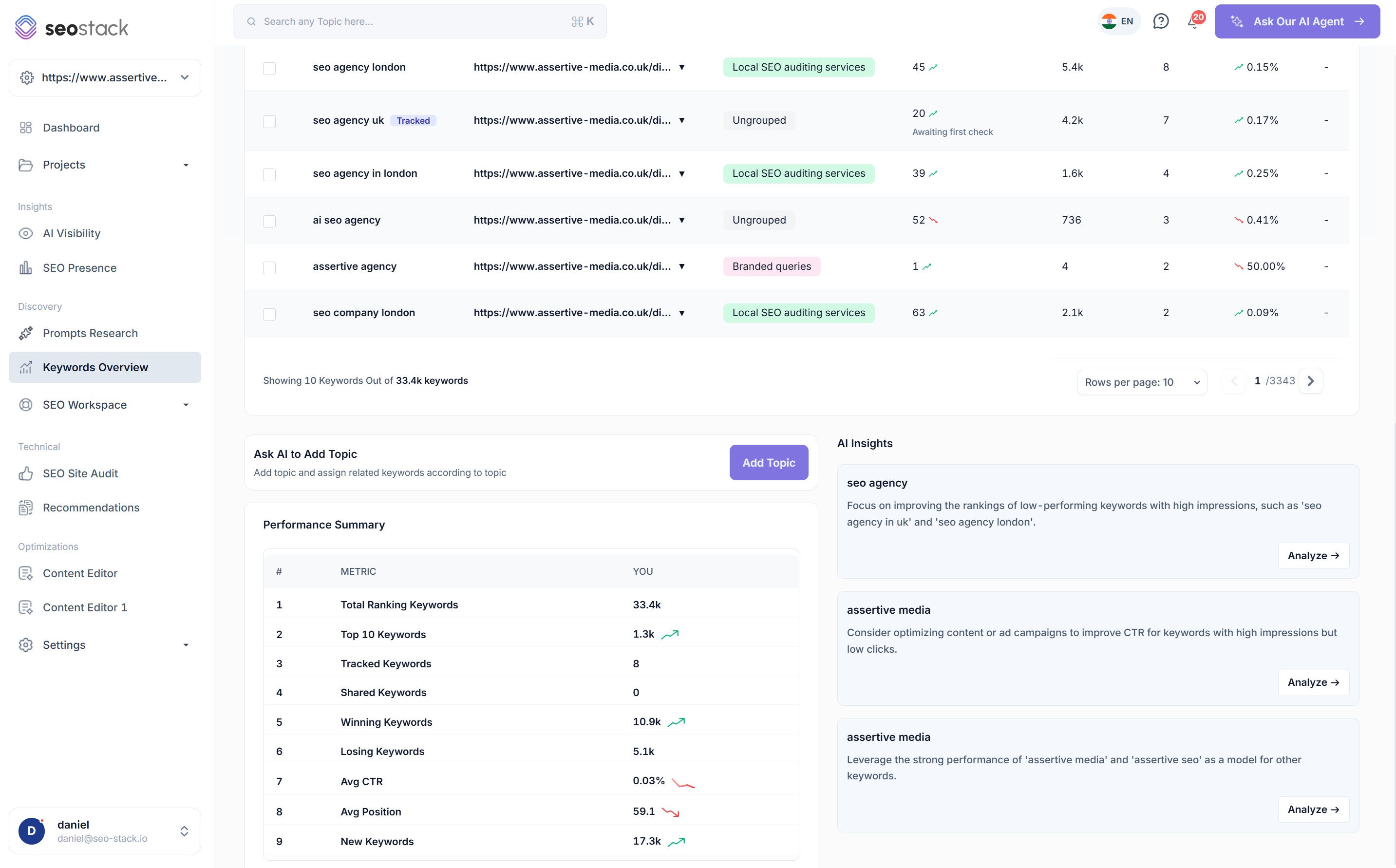Click the EN language selector
Viewport: 1396px width, 868px height.
tap(1118, 21)
